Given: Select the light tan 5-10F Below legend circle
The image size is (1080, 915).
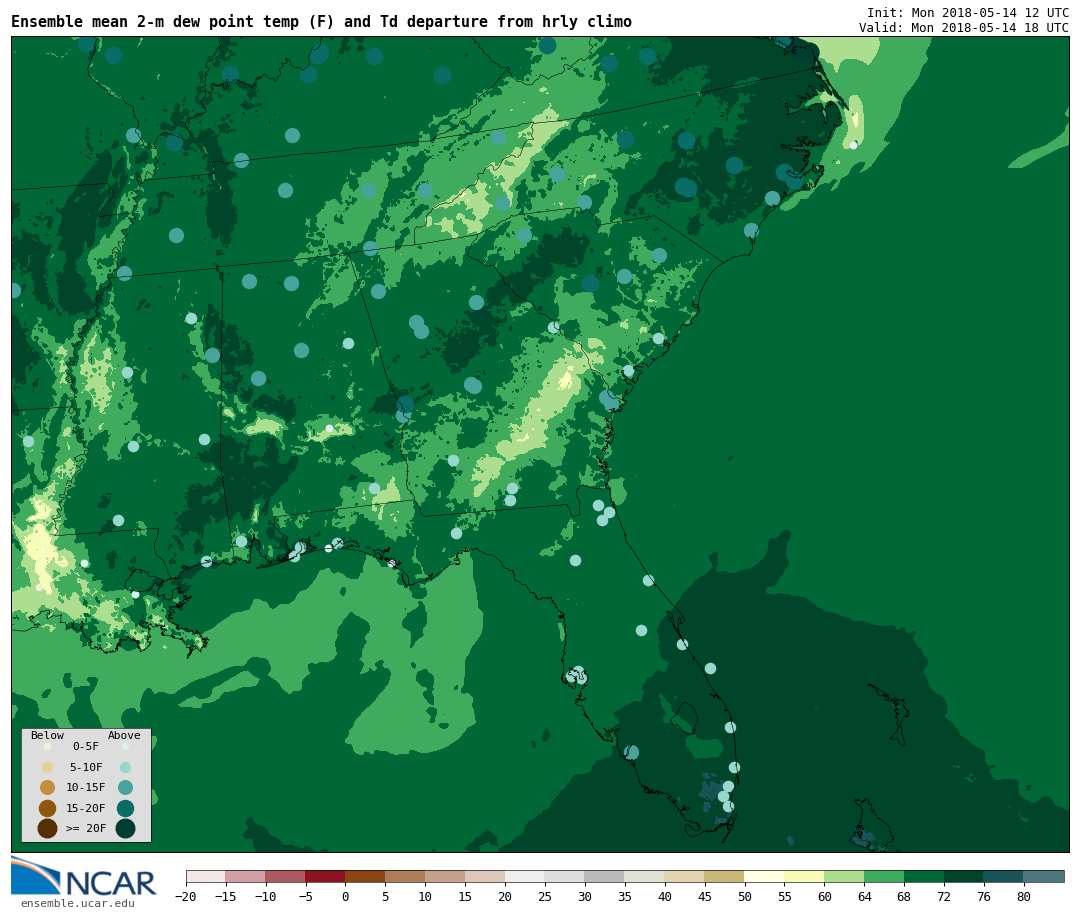Looking at the screenshot, I should point(47,767).
